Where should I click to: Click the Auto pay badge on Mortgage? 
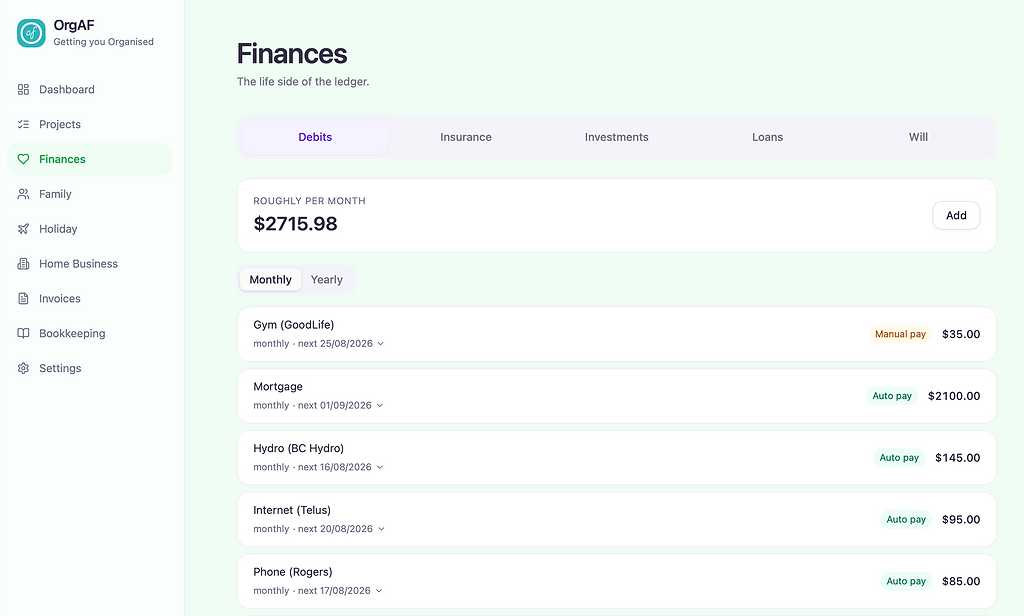click(x=892, y=396)
